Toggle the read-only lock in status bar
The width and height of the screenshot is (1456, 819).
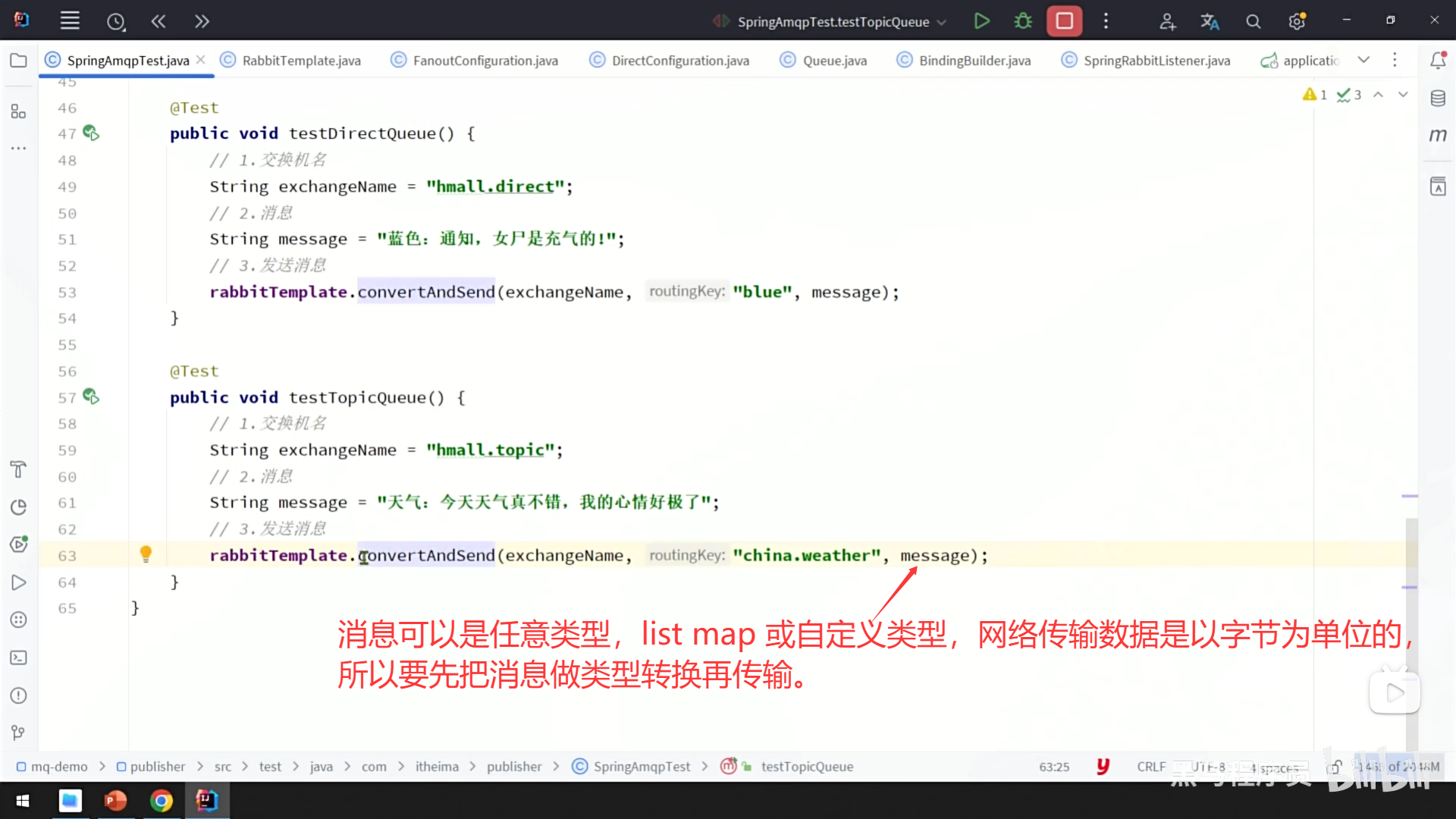click(1335, 767)
